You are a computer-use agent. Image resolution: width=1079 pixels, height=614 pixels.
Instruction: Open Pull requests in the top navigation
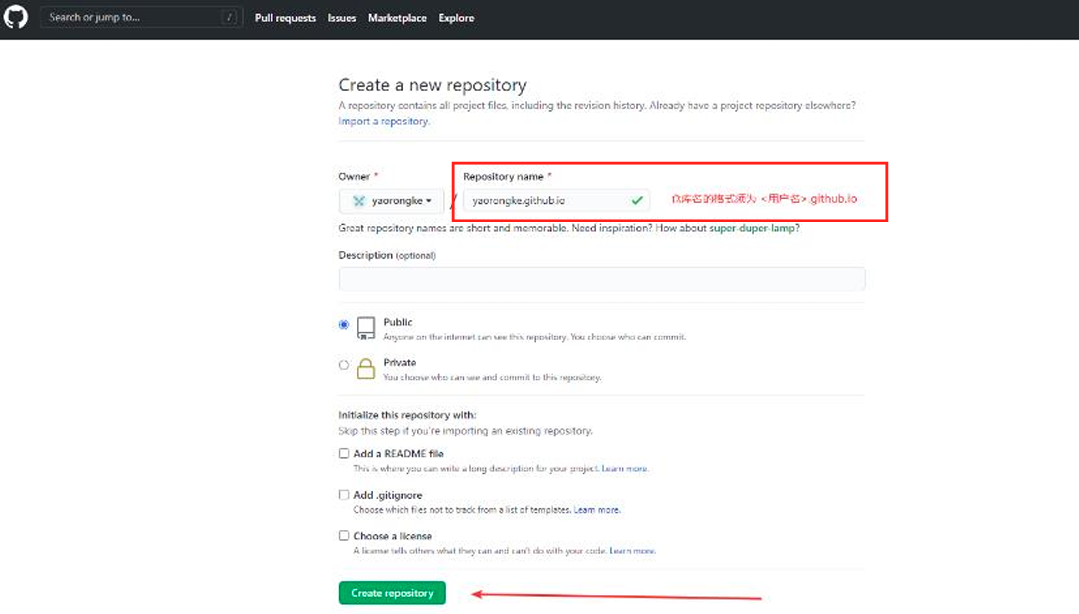click(285, 18)
